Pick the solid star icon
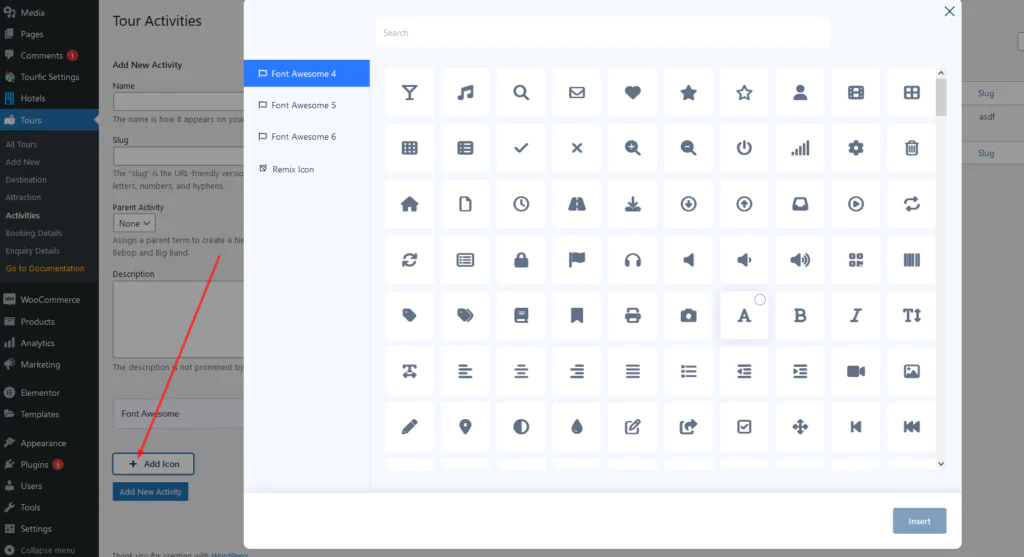Screen dimensions: 1024x557 [688, 93]
